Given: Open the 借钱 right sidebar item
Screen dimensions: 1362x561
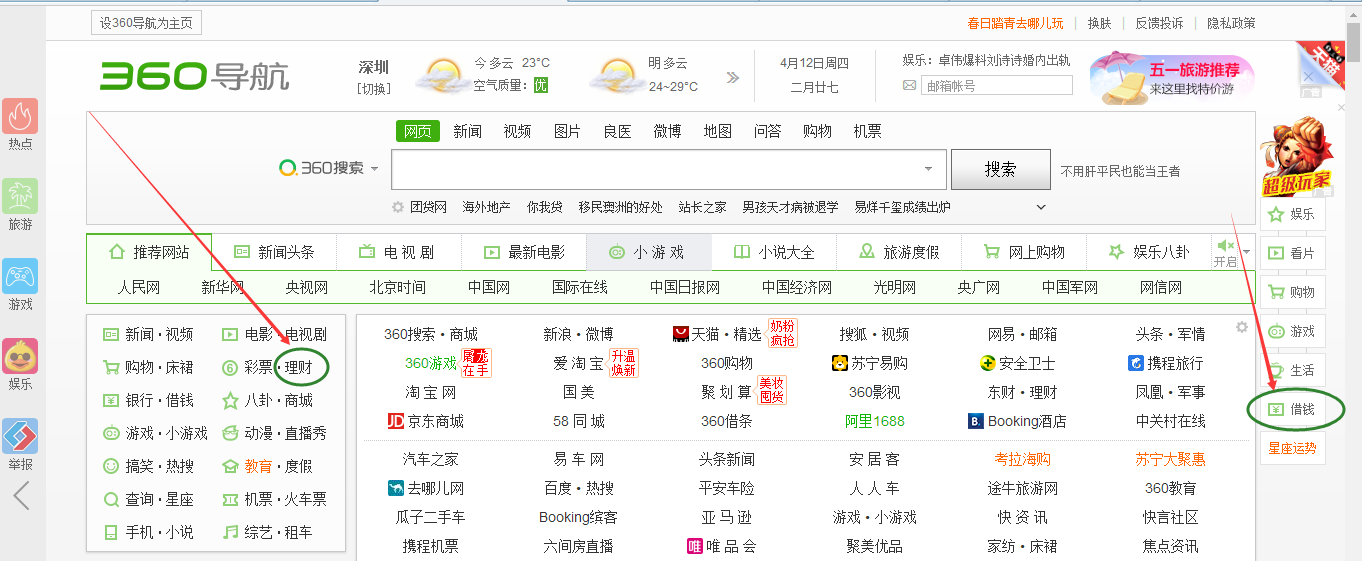Looking at the screenshot, I should click(1292, 409).
